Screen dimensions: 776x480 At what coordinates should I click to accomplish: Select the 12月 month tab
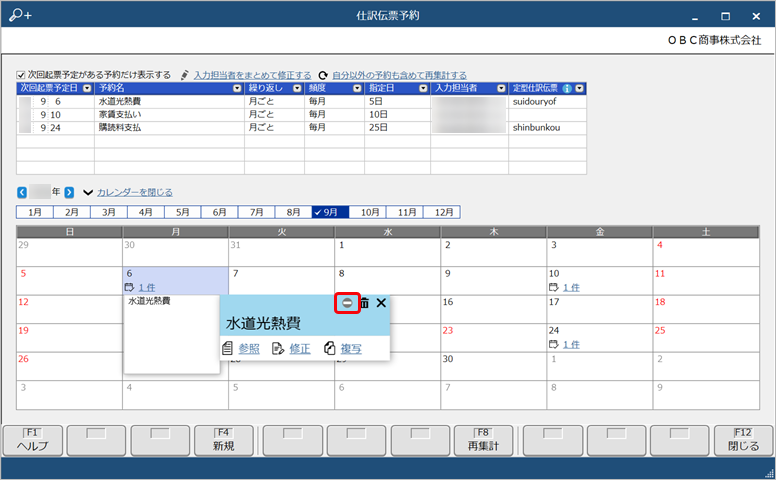tap(442, 212)
